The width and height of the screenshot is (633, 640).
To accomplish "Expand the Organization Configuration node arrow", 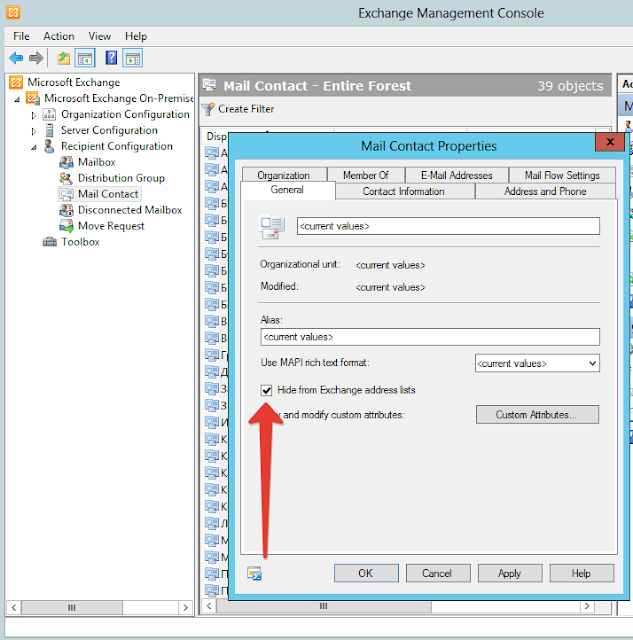I will (x=33, y=116).
